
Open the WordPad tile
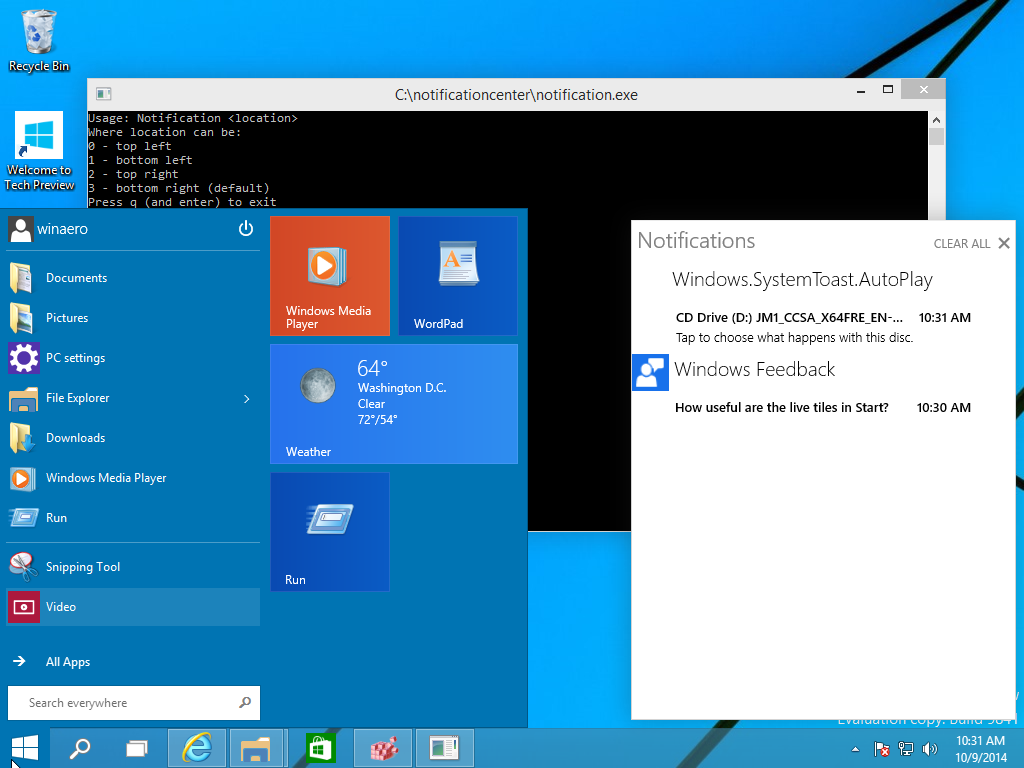coord(457,276)
